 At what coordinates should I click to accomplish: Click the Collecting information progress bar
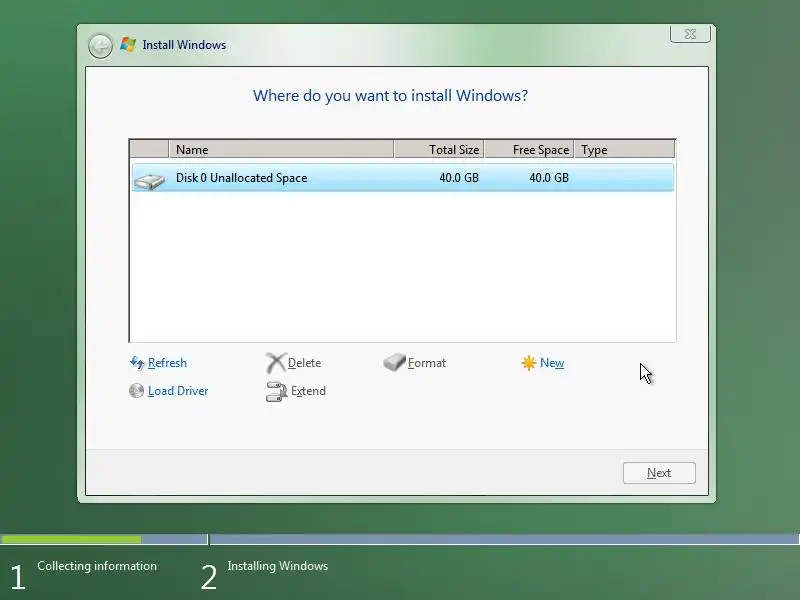(x=104, y=539)
